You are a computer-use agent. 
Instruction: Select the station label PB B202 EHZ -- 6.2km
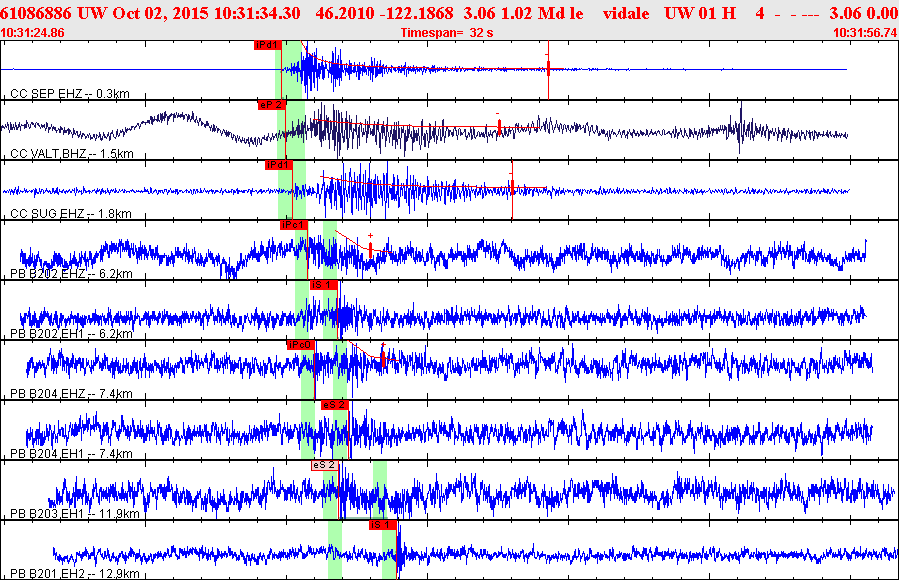coord(71,274)
